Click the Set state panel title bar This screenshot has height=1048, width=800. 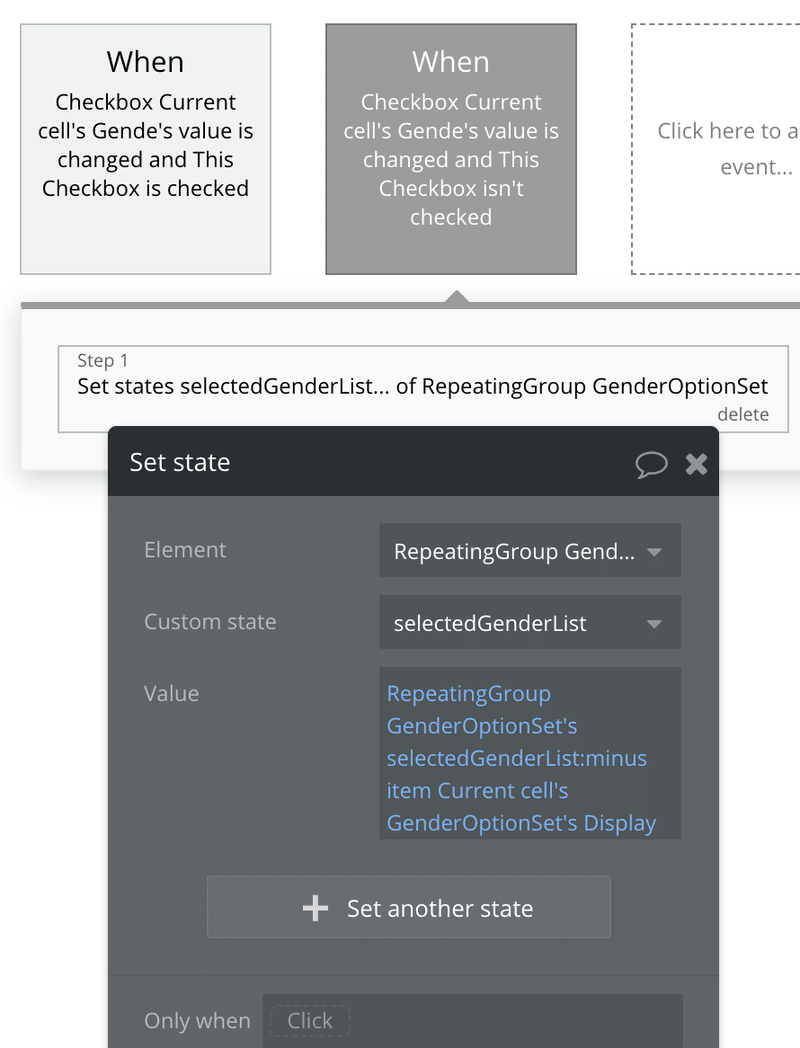[x=413, y=462]
